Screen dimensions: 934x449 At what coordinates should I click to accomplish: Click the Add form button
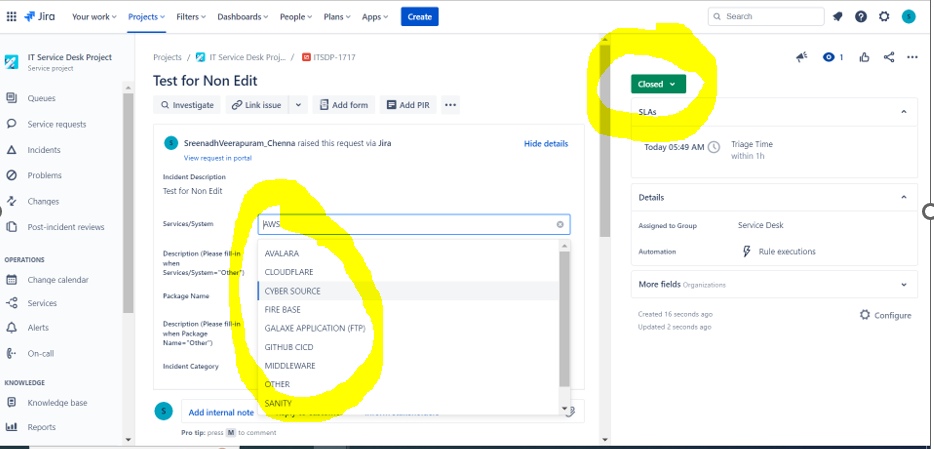tap(344, 105)
